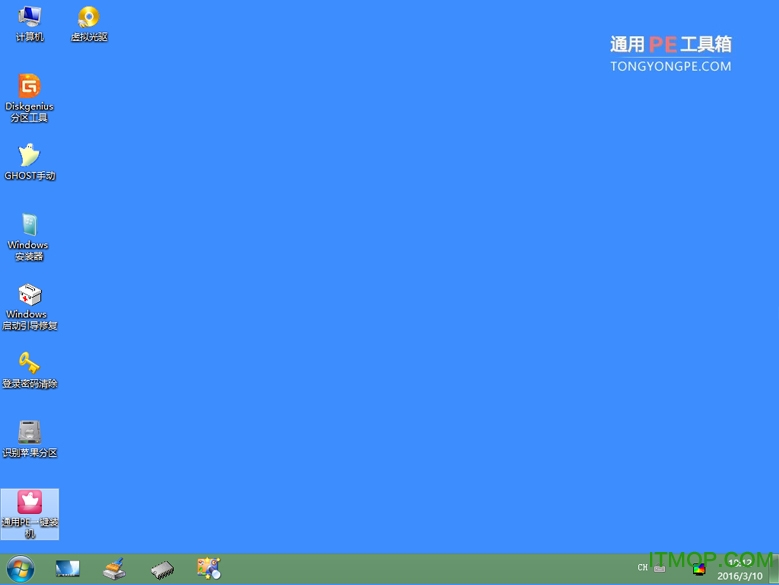Screen dimensions: 779x585
Task: Open the 计算机 (Computer) desktop icon
Action: (29, 23)
